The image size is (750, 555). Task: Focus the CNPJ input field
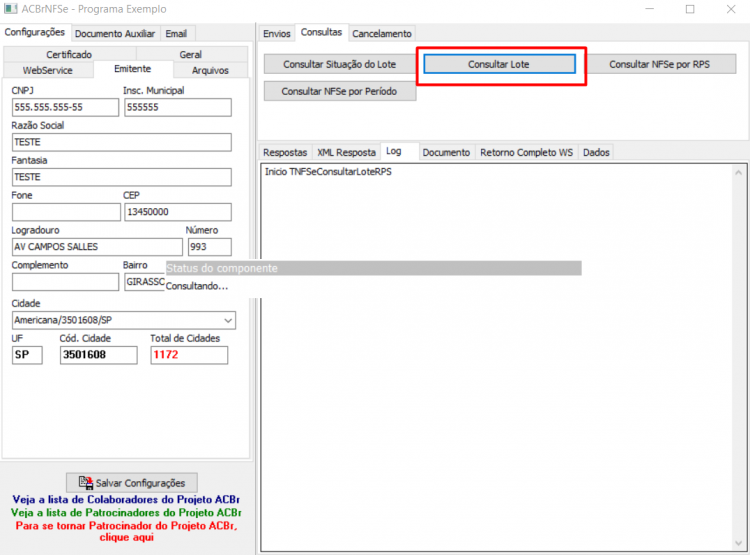[65, 107]
